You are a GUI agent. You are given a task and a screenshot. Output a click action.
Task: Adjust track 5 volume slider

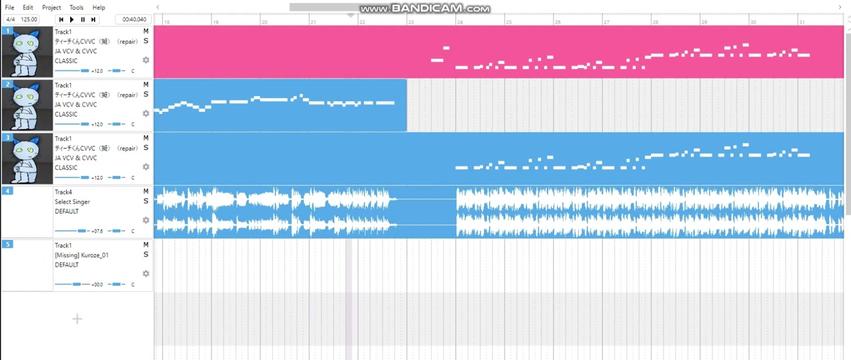[x=72, y=284]
